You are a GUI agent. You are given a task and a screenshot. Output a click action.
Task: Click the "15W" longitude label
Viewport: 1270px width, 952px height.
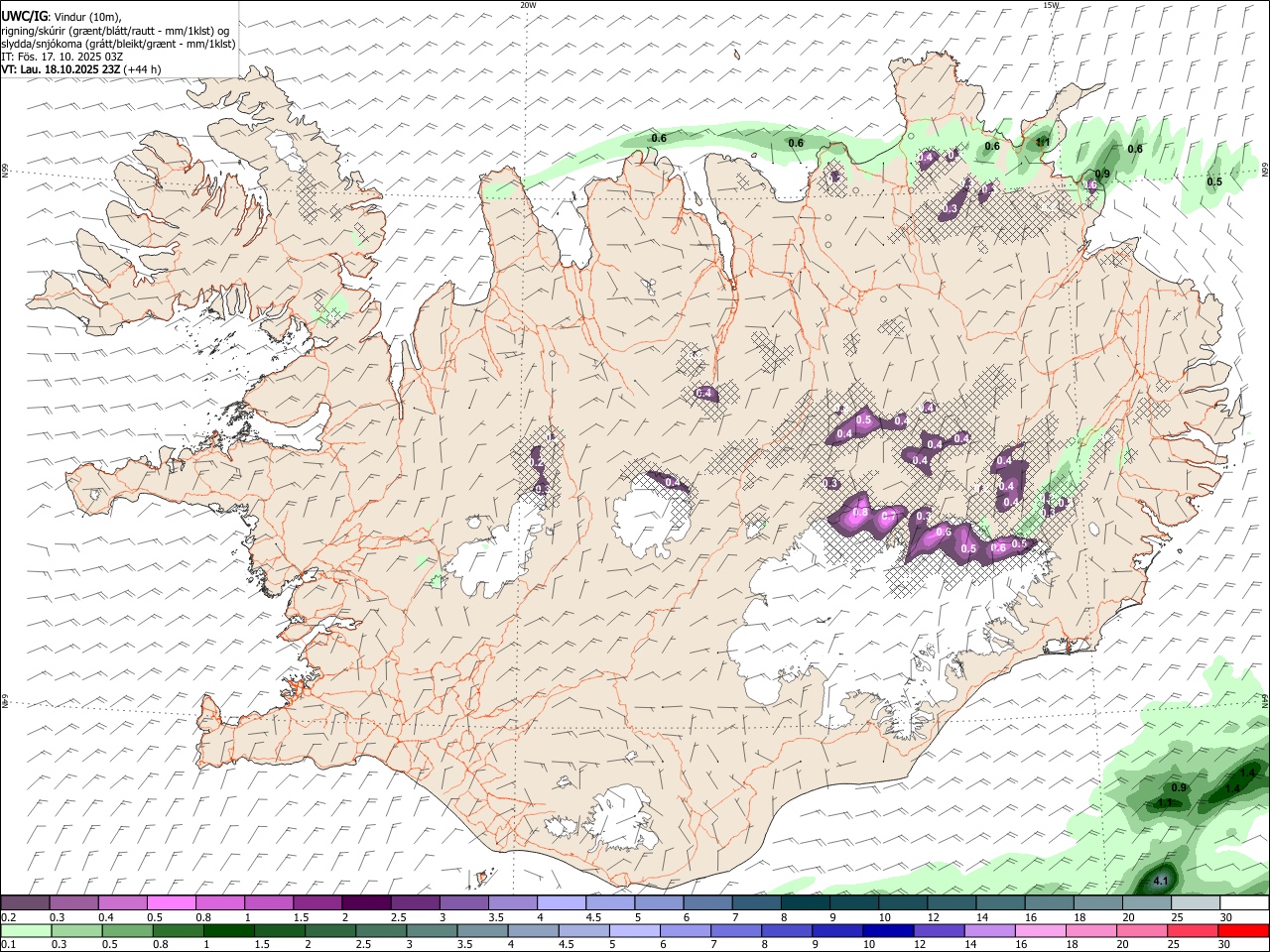point(1051,5)
